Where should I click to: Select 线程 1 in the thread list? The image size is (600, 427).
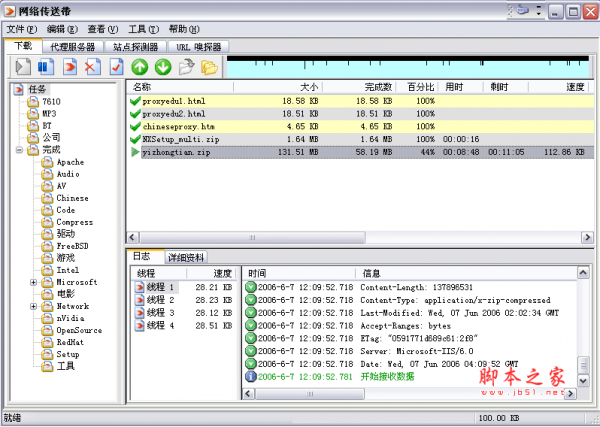(x=160, y=287)
